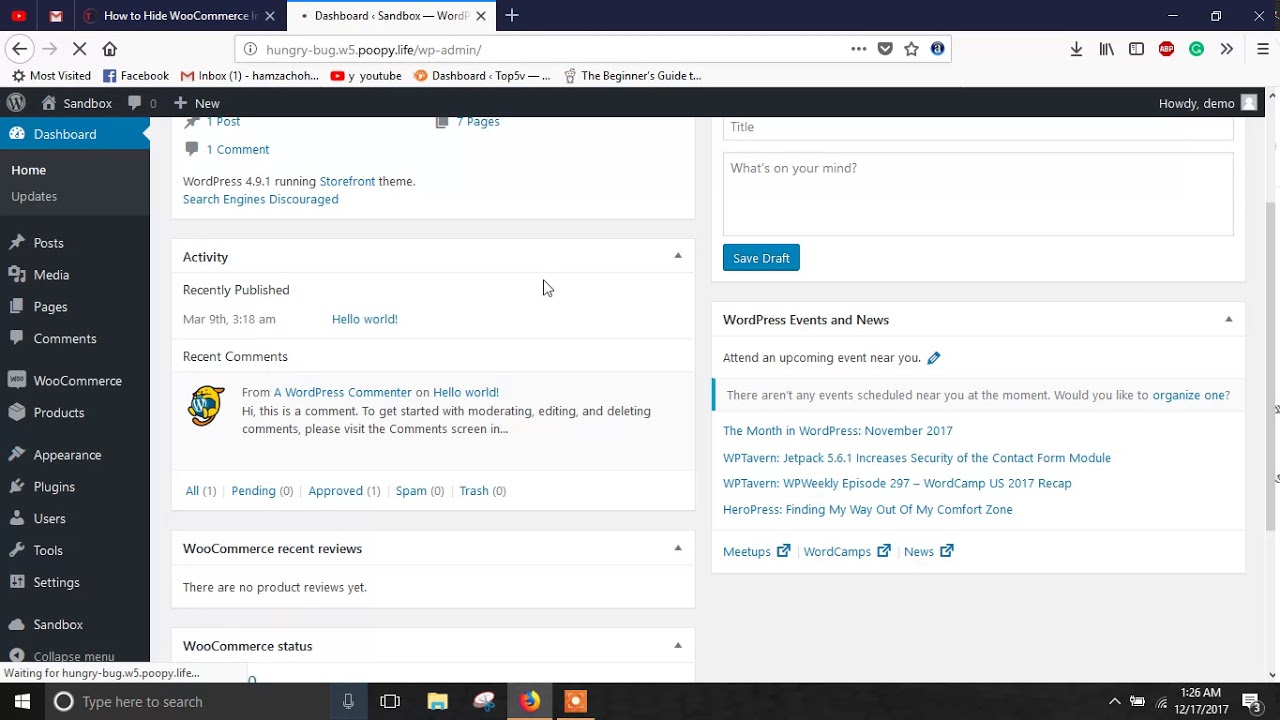
Task: Open the comments bubble in admin bar
Action: (142, 103)
